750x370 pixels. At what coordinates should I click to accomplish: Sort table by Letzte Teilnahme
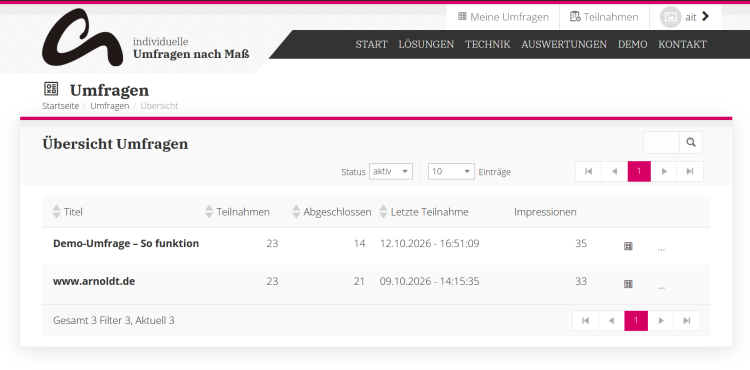424,212
